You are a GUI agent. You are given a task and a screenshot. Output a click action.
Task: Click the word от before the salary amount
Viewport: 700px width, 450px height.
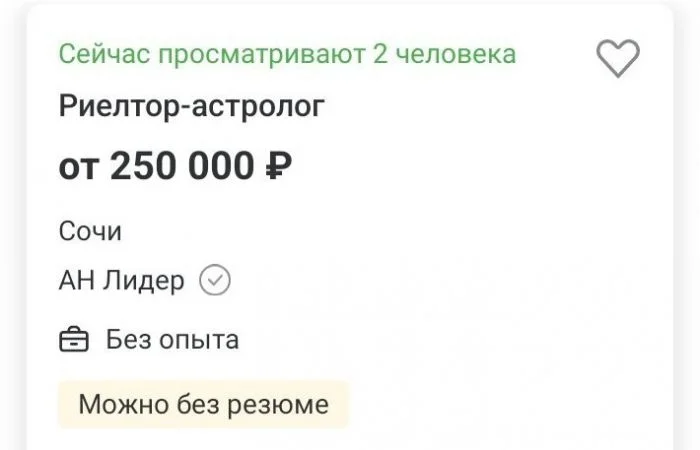click(x=79, y=166)
